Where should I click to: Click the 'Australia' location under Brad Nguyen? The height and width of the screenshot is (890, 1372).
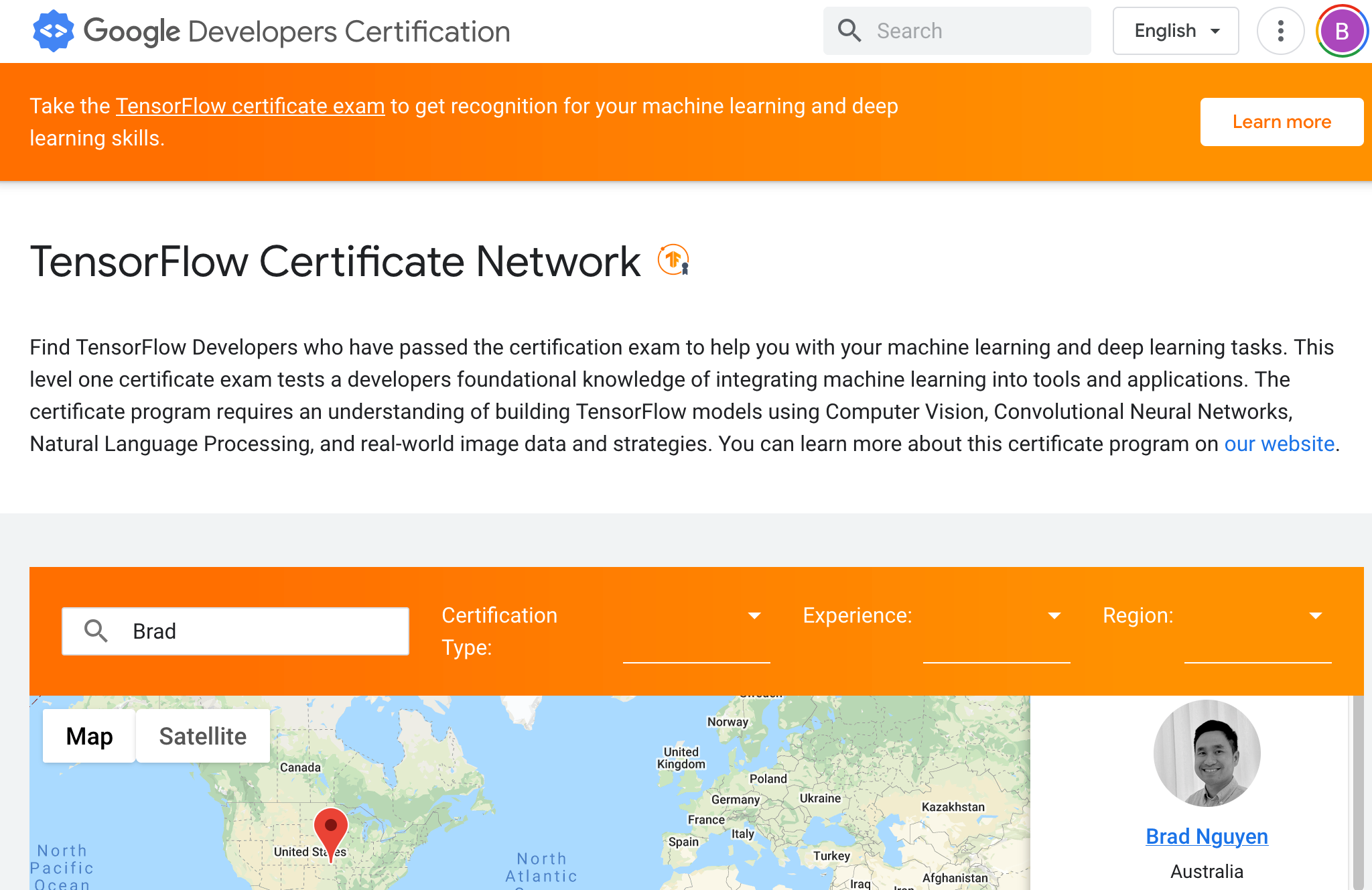coord(1207,871)
